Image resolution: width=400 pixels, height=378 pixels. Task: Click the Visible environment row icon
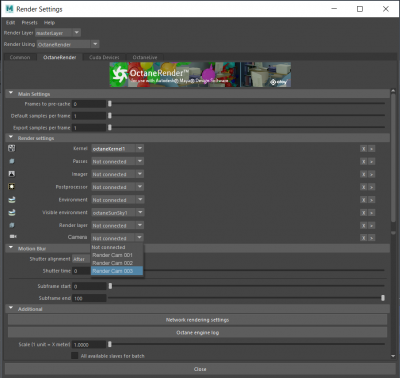pyautogui.click(x=12, y=212)
